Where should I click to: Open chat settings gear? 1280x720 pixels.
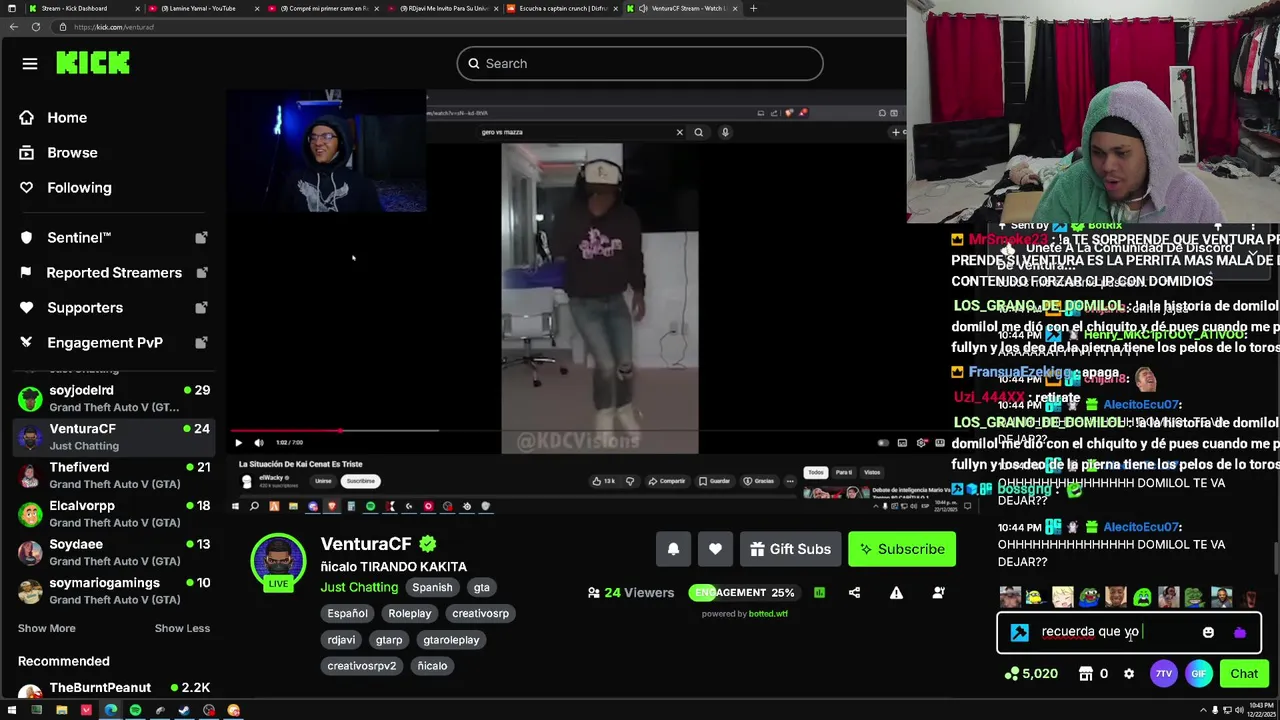pos(1129,674)
